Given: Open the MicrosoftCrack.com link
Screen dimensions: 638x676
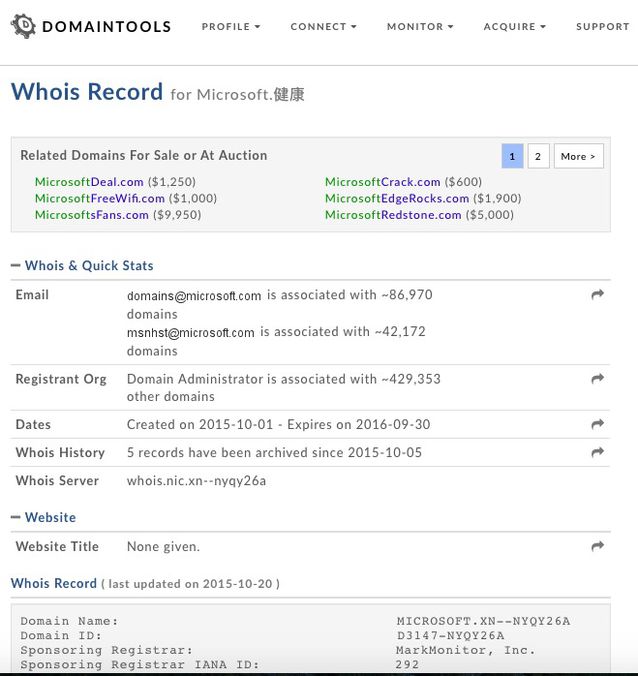Looking at the screenshot, I should click(x=382, y=182).
